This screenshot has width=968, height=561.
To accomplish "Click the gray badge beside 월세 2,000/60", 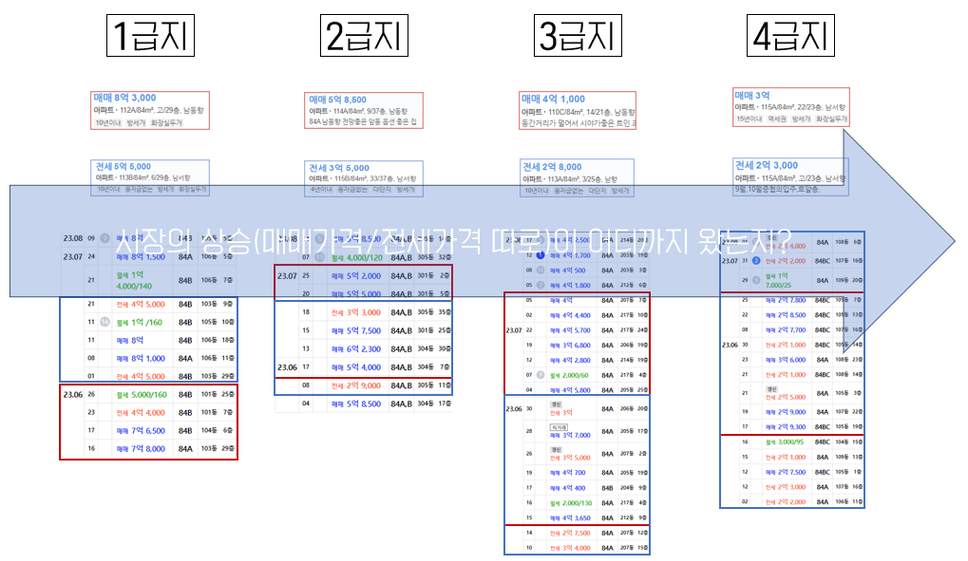I will [x=540, y=375].
